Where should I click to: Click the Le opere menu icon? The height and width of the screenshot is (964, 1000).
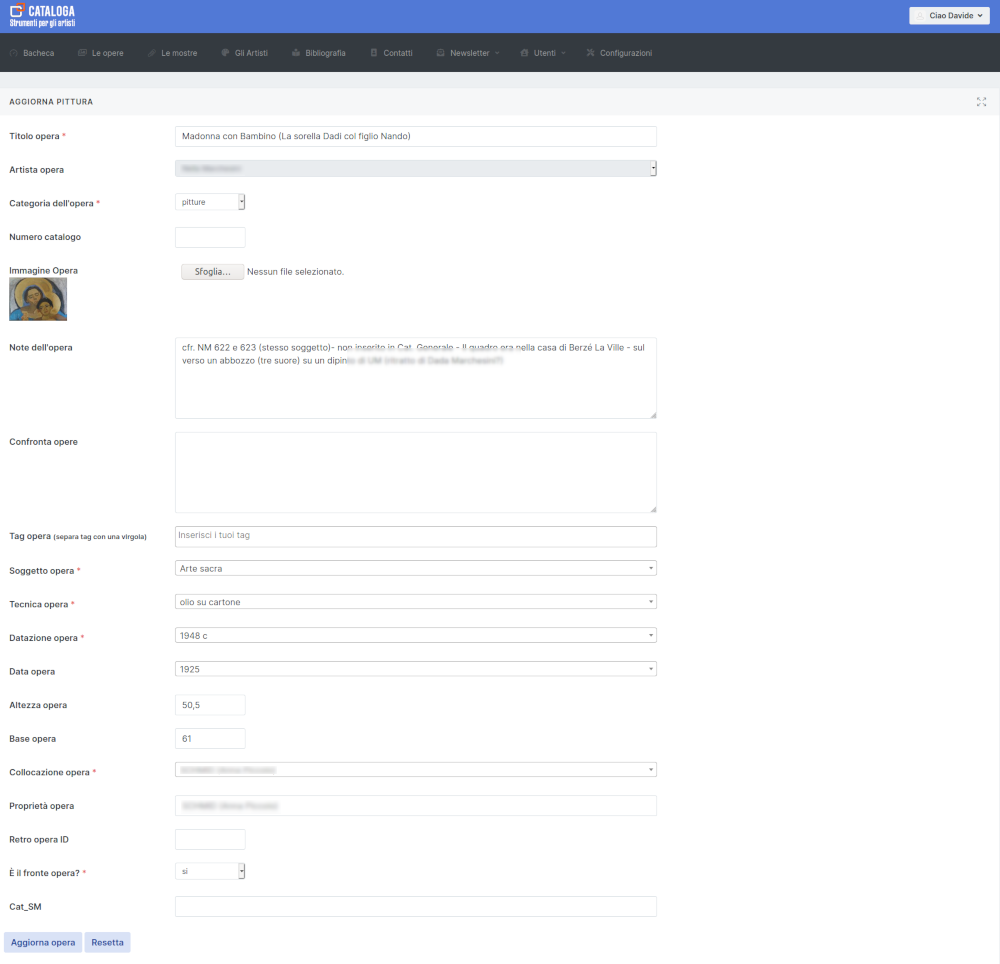pyautogui.click(x=82, y=53)
